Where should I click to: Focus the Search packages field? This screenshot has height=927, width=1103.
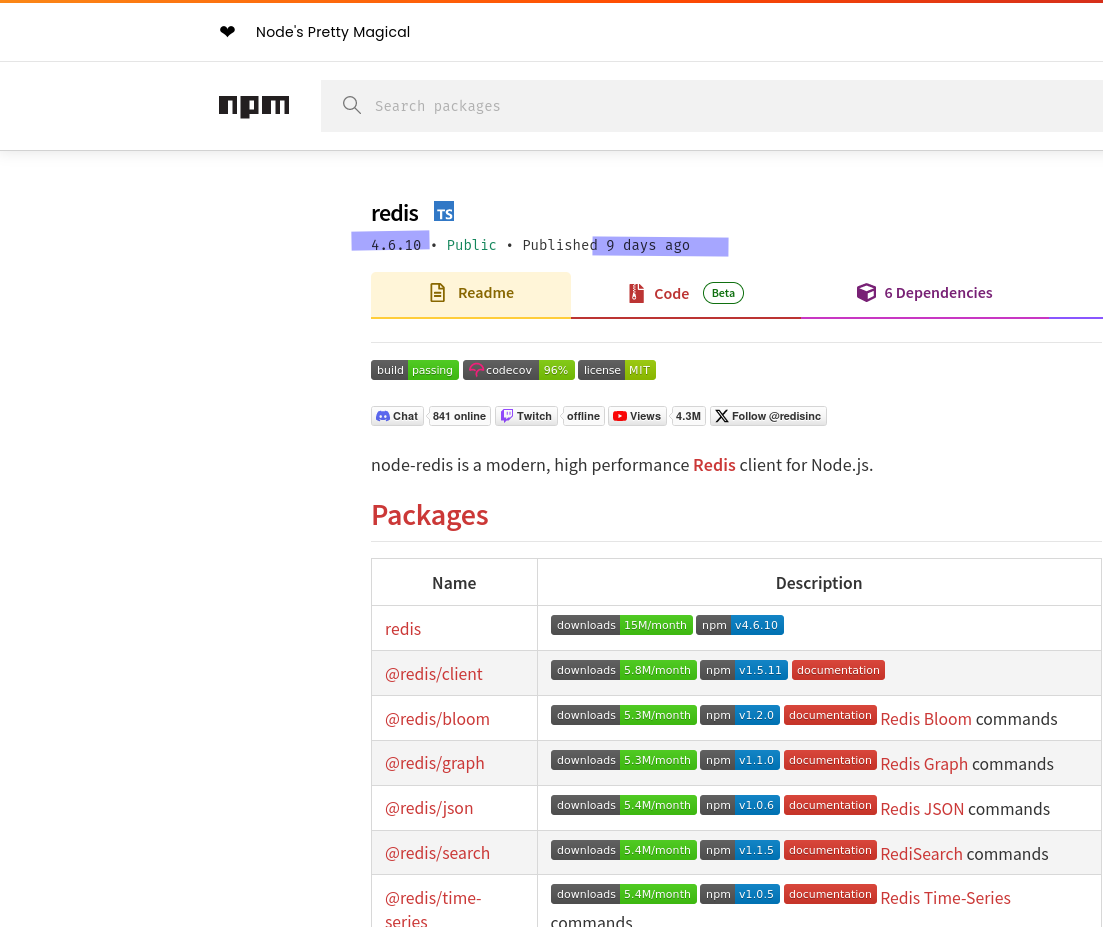click(712, 106)
